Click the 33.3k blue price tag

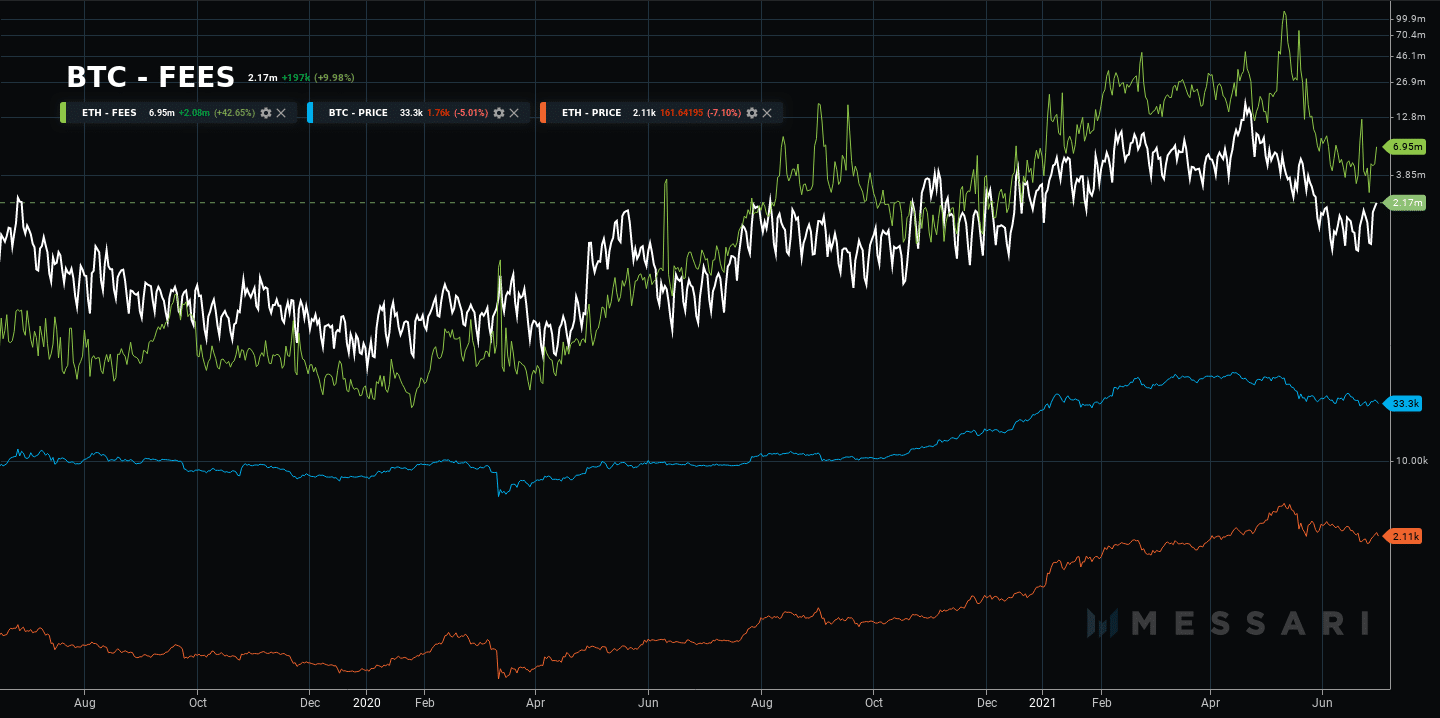point(1404,403)
